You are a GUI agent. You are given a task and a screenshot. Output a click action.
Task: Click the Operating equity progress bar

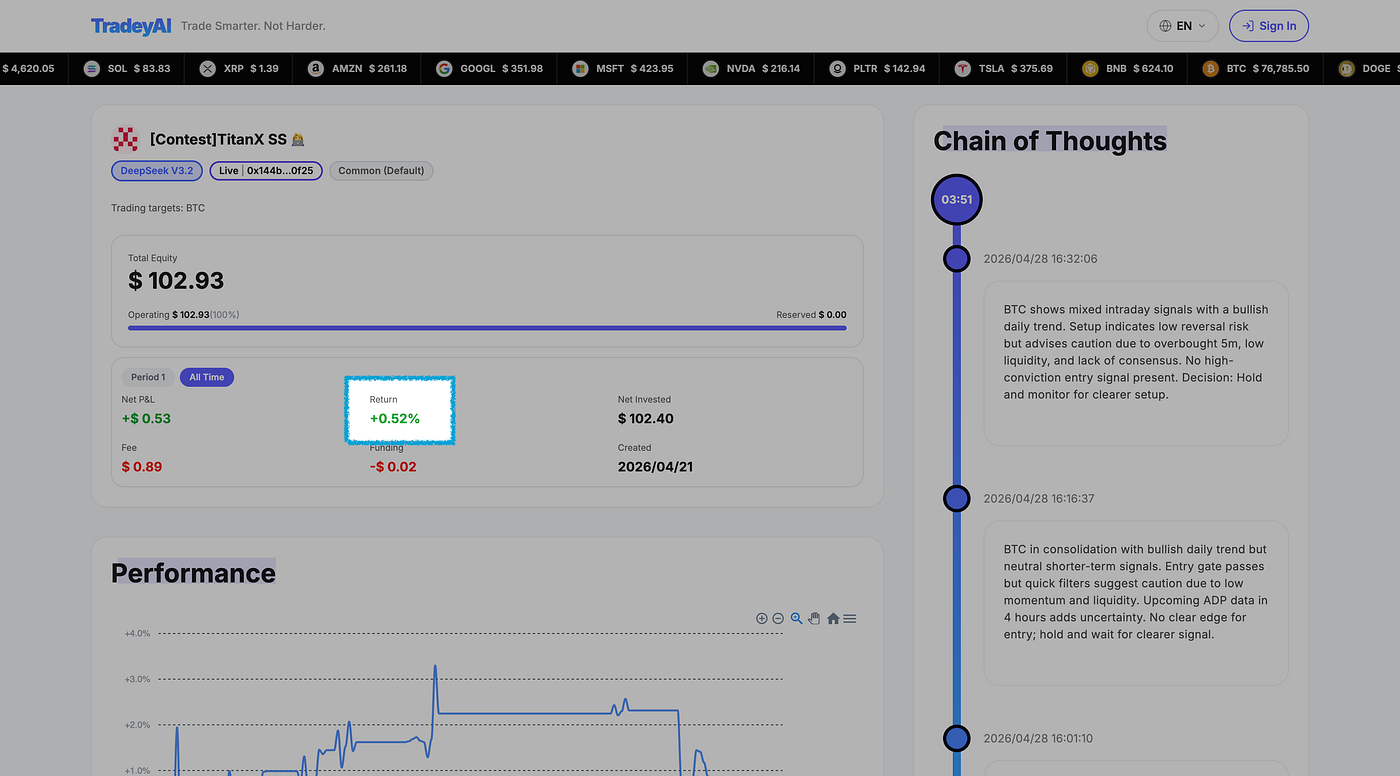coord(487,328)
